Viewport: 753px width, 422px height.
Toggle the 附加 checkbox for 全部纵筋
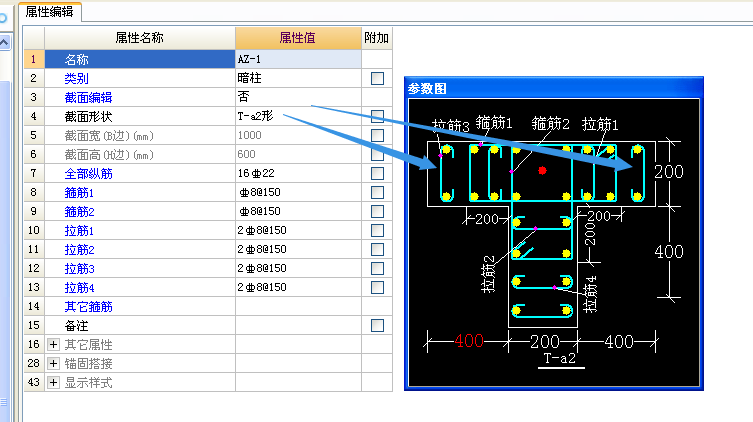pos(377,173)
